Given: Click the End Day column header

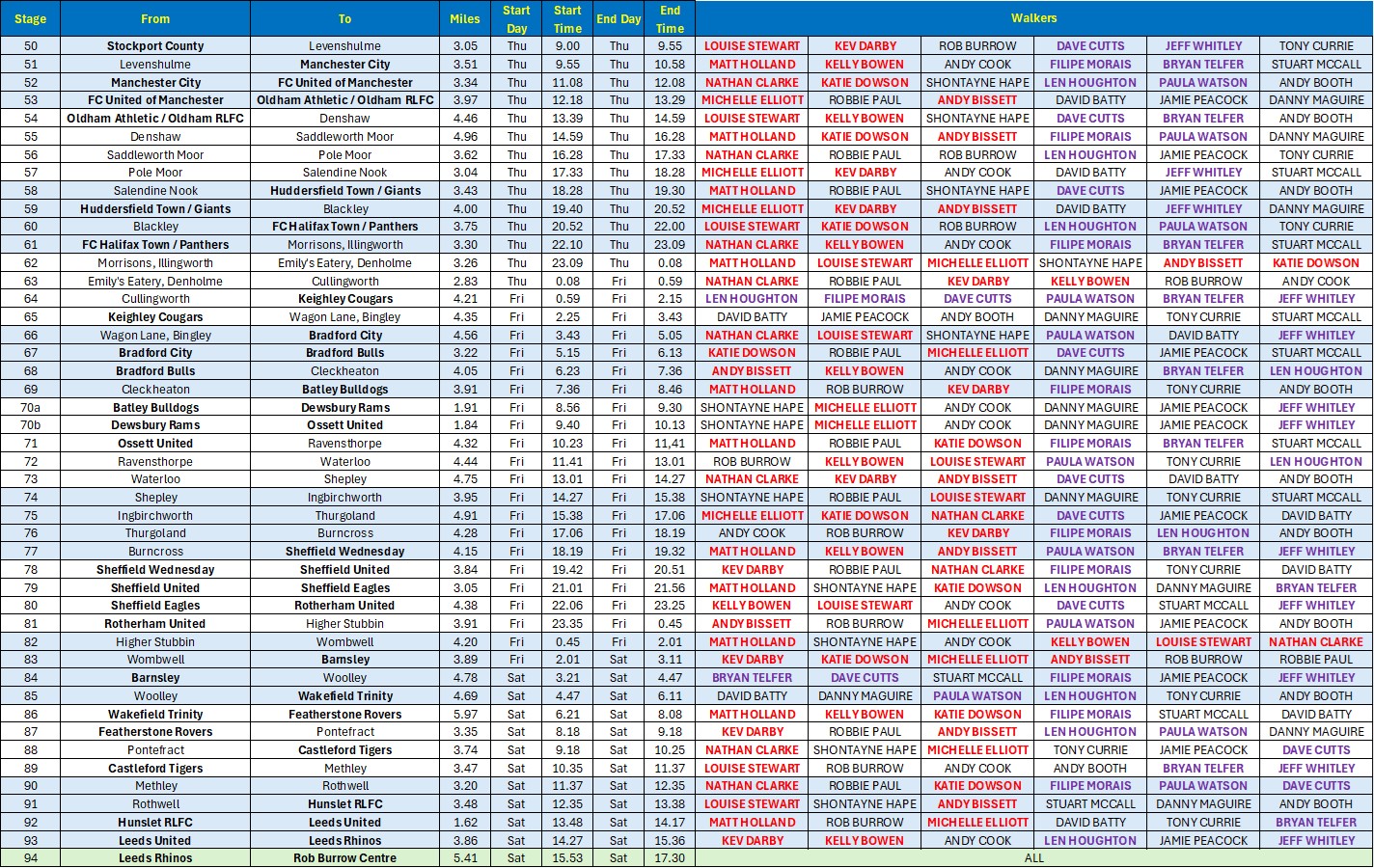Looking at the screenshot, I should click(618, 18).
